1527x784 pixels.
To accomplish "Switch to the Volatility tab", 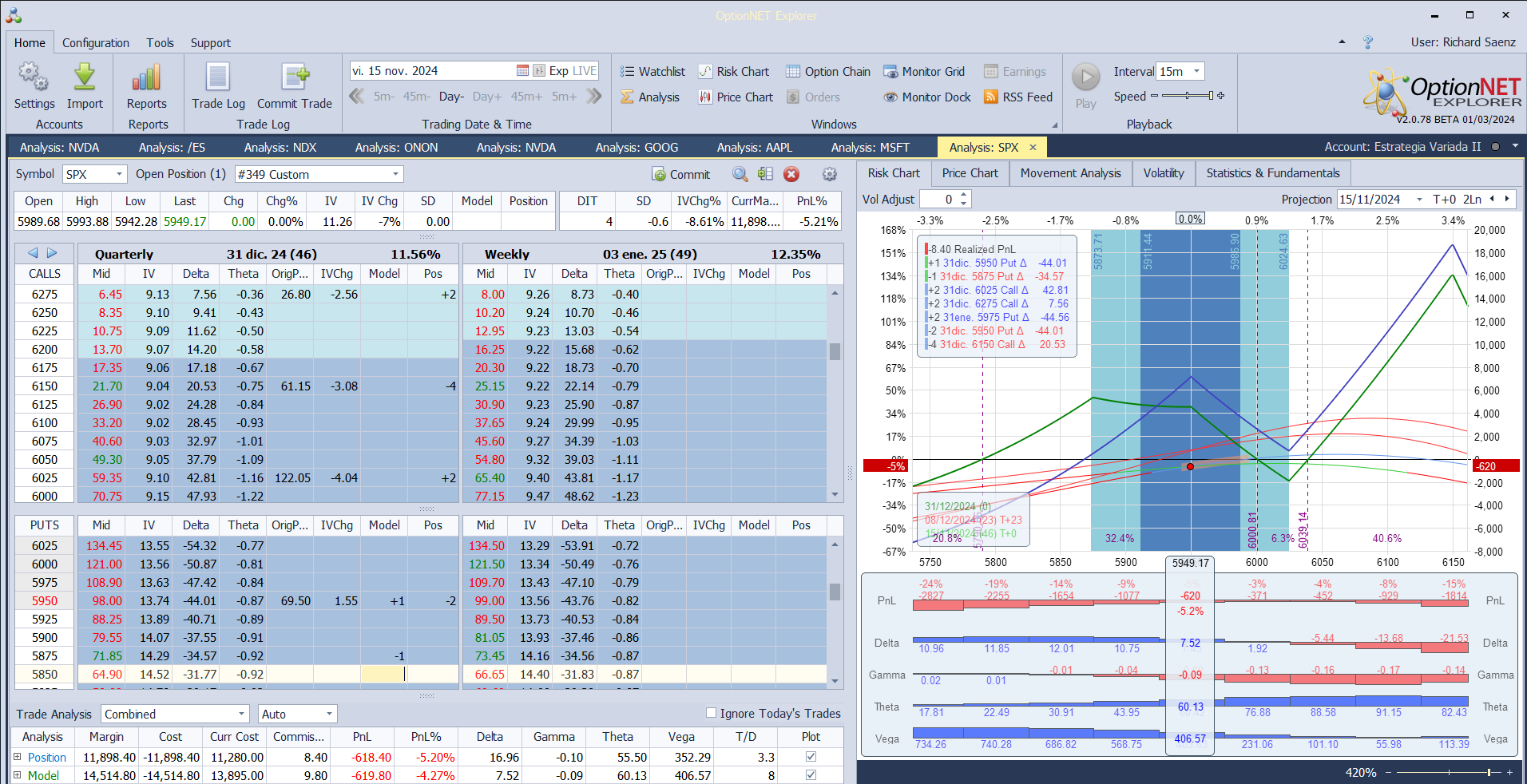I will tap(1163, 173).
